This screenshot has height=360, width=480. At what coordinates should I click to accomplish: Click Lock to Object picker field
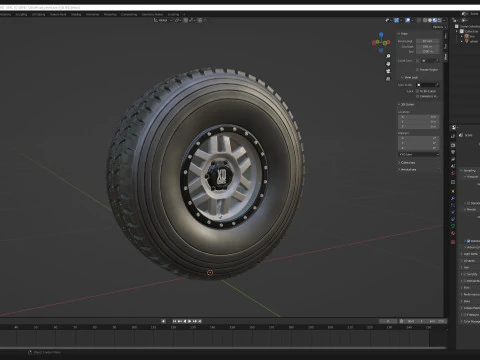427,85
